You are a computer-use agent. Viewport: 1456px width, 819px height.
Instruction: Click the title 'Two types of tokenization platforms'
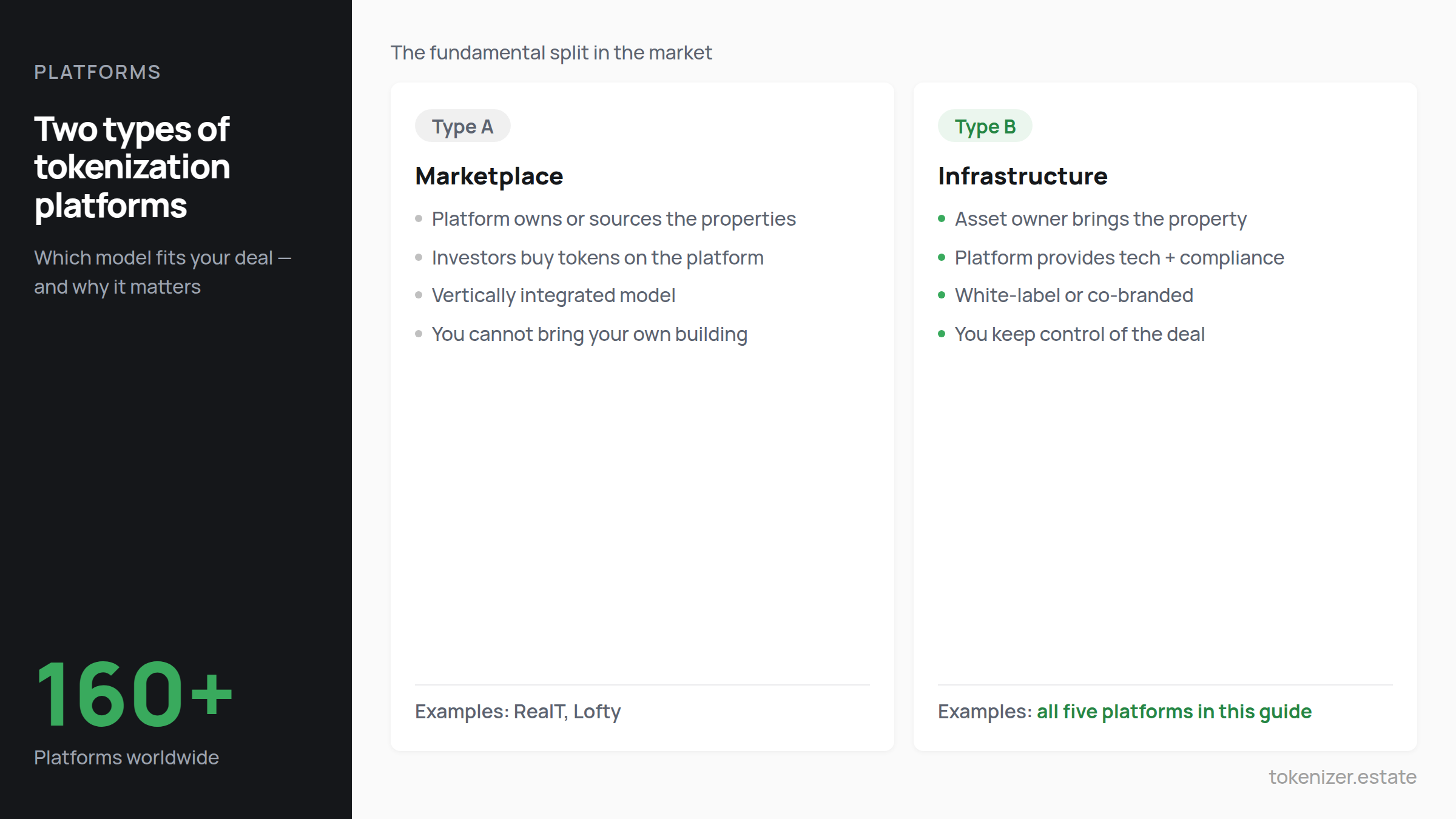[x=132, y=166]
